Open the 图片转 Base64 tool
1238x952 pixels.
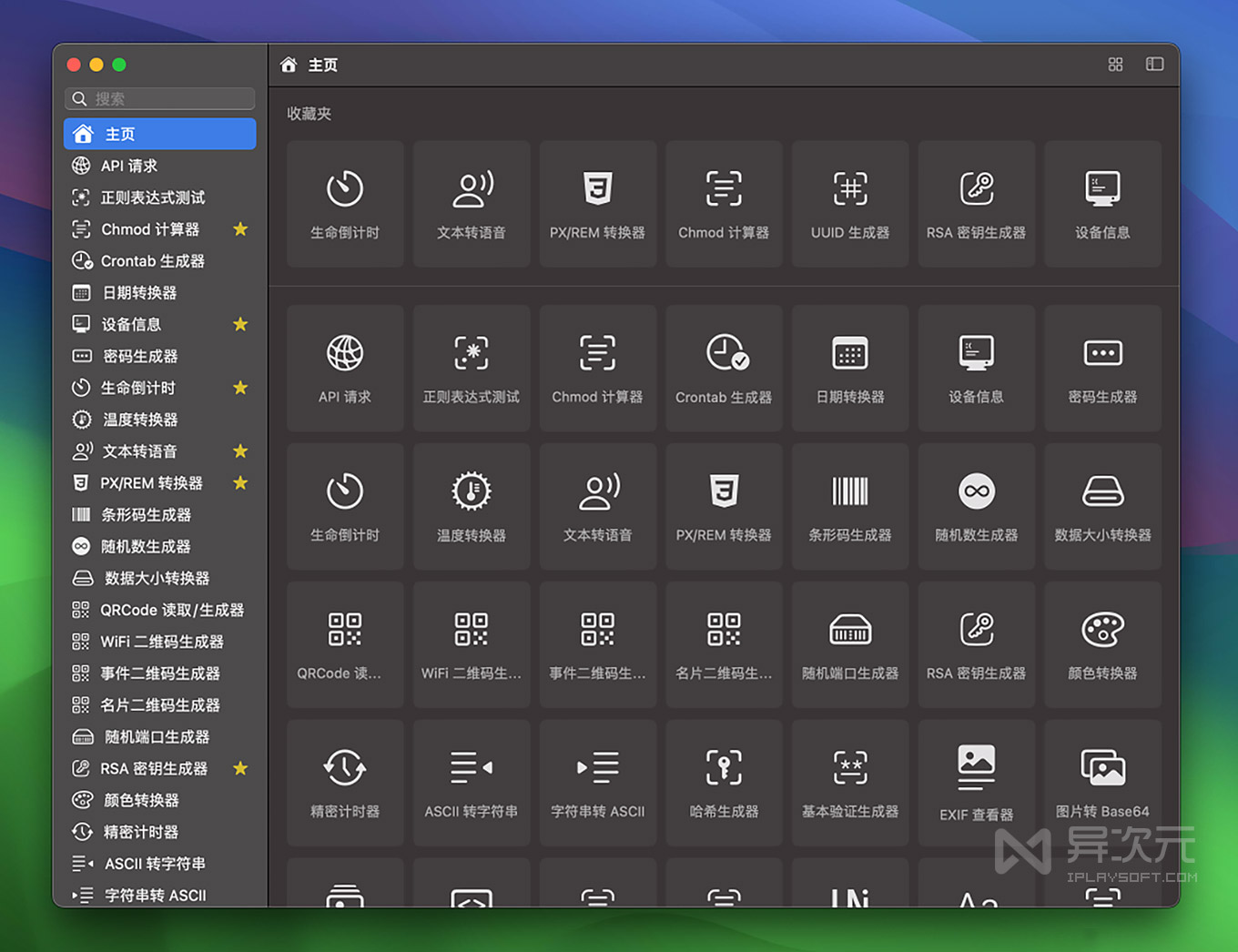[x=1102, y=781]
